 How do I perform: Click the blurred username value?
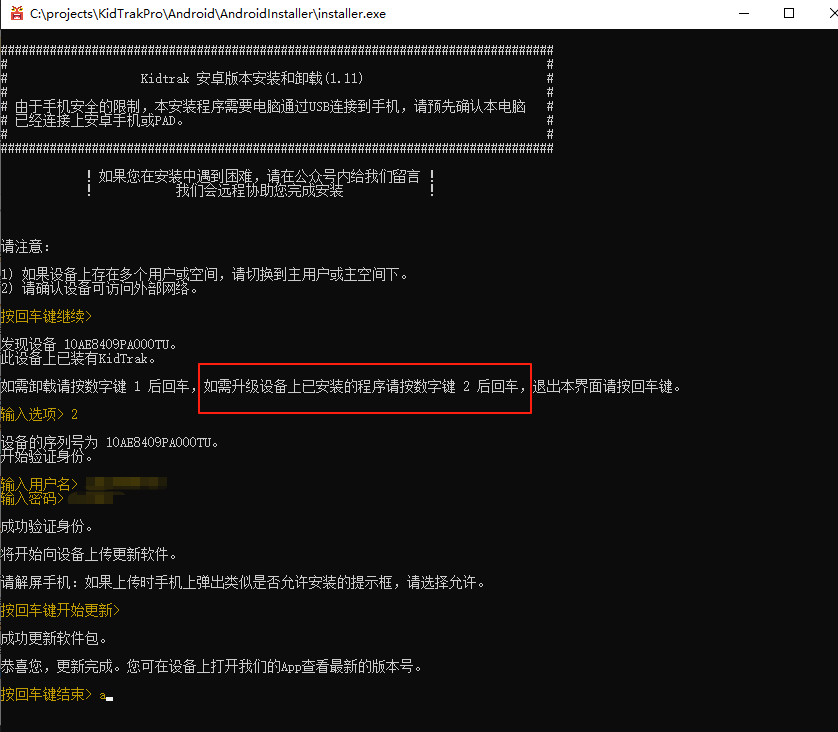pyautogui.click(x=126, y=484)
